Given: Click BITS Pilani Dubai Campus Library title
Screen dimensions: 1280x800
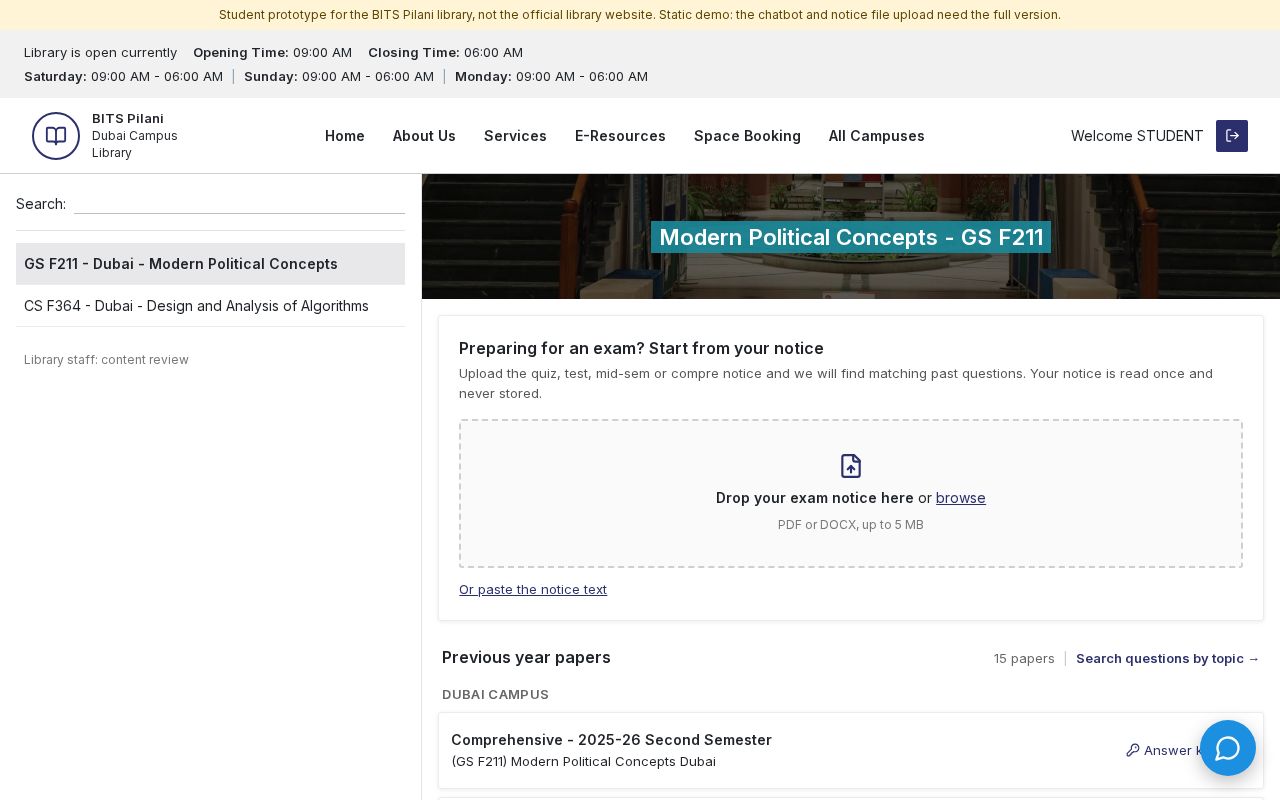Looking at the screenshot, I should tap(135, 136).
